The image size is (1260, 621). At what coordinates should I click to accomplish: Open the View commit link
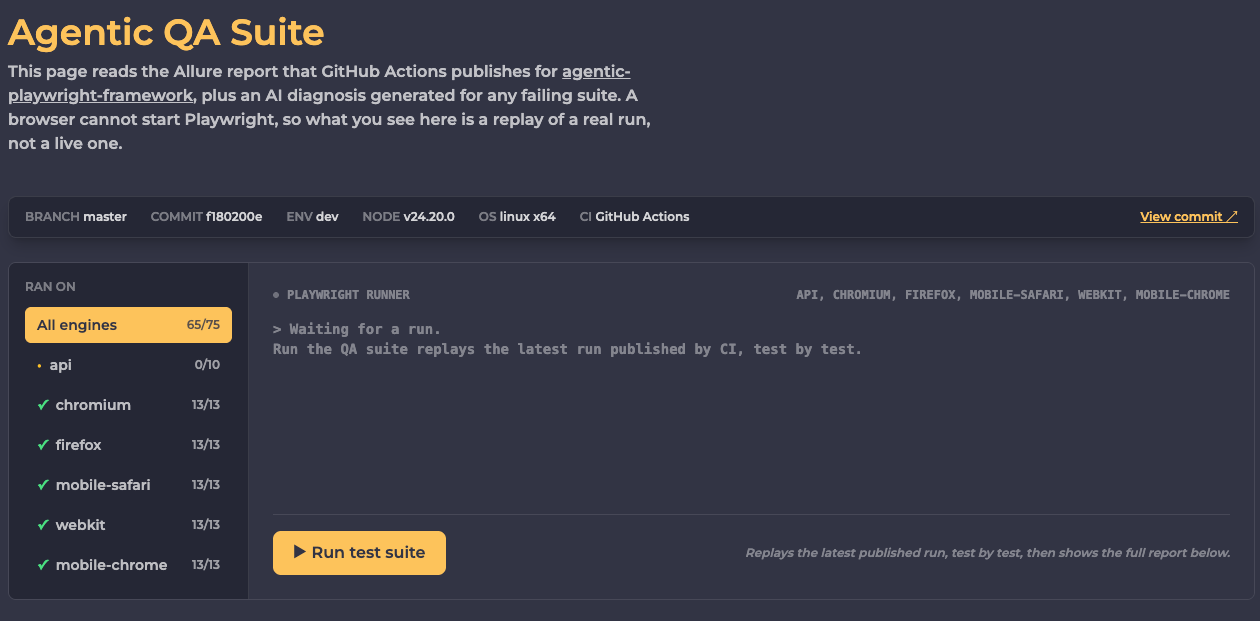click(x=1189, y=216)
